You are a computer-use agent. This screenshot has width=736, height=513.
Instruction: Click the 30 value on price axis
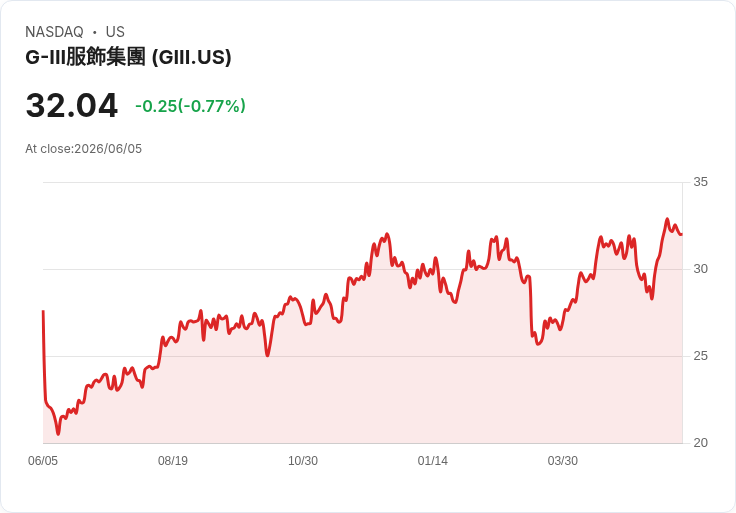700,269
